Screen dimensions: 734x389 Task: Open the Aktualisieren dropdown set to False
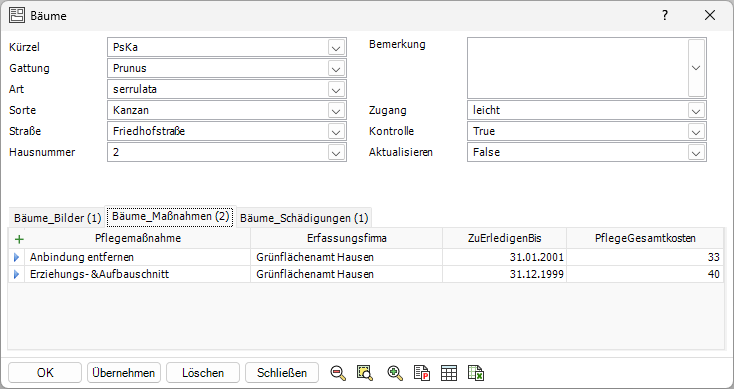click(x=696, y=153)
